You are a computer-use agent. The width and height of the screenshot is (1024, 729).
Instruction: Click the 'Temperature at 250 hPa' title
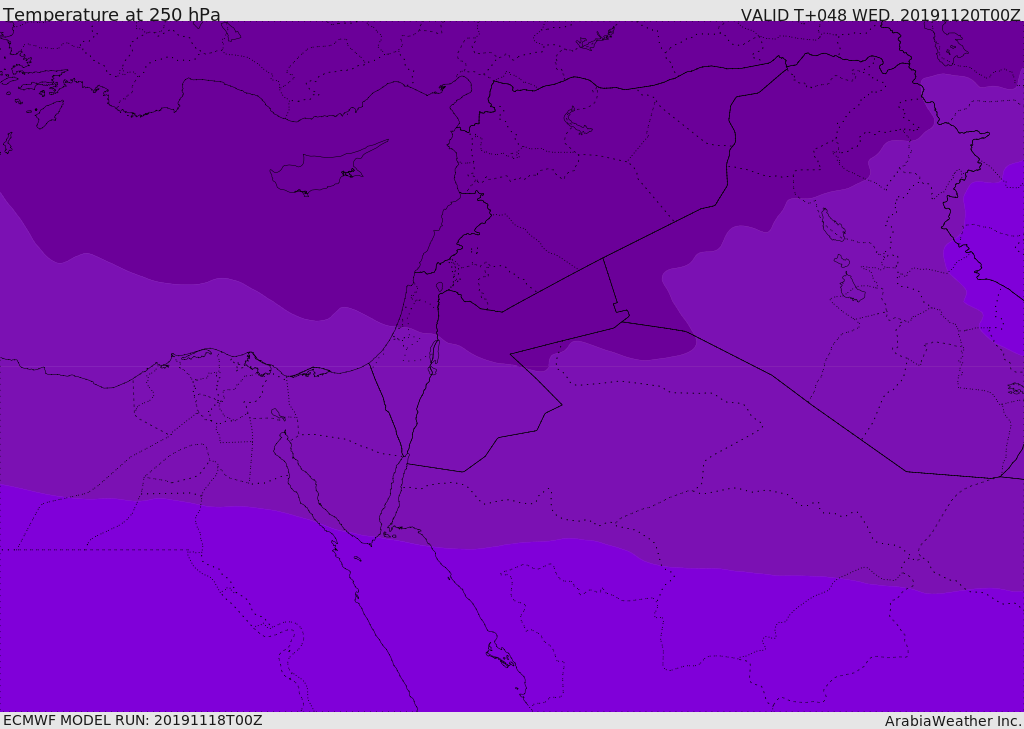pyautogui.click(x=112, y=14)
